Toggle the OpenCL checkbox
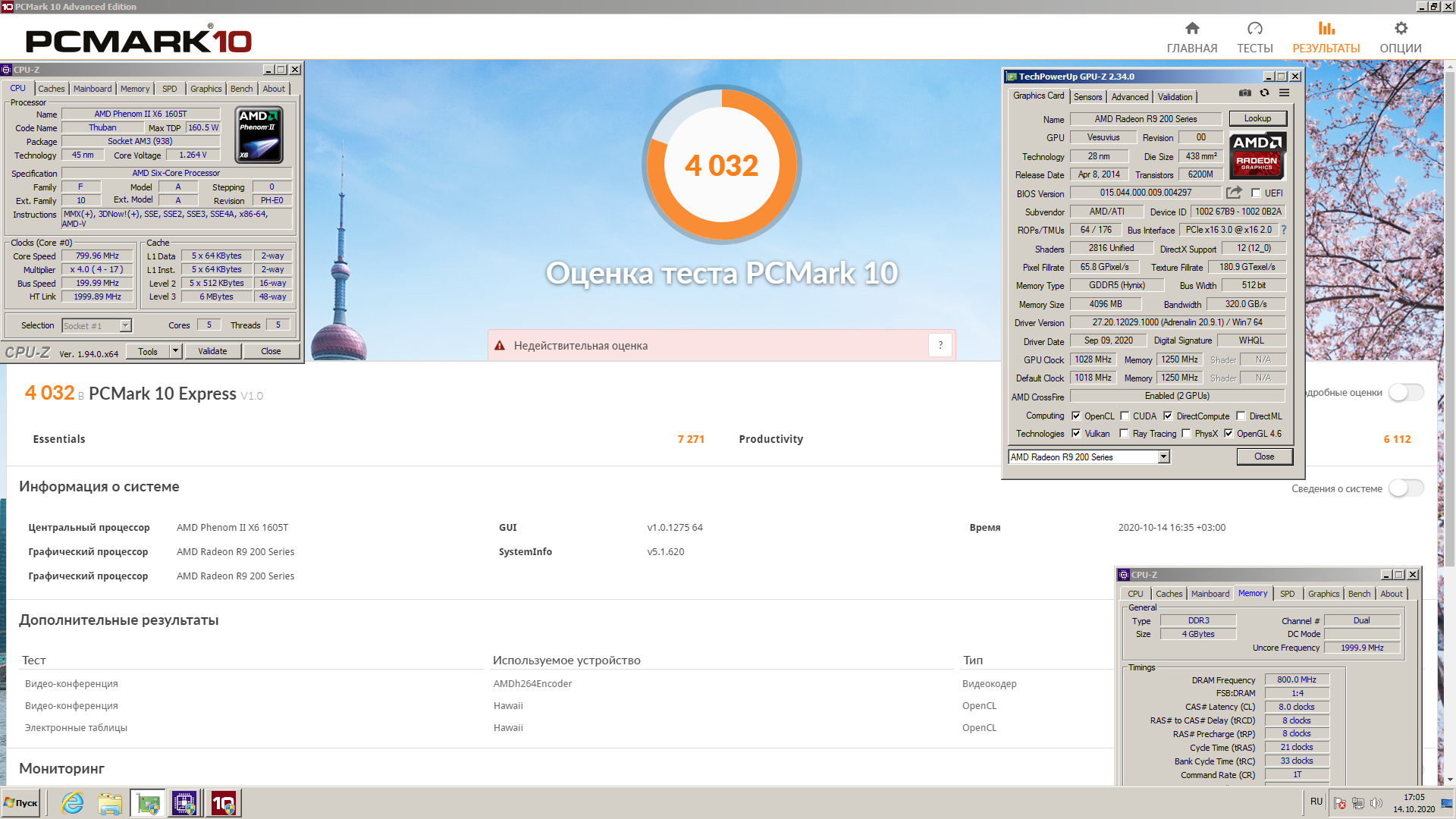 click(x=1076, y=416)
